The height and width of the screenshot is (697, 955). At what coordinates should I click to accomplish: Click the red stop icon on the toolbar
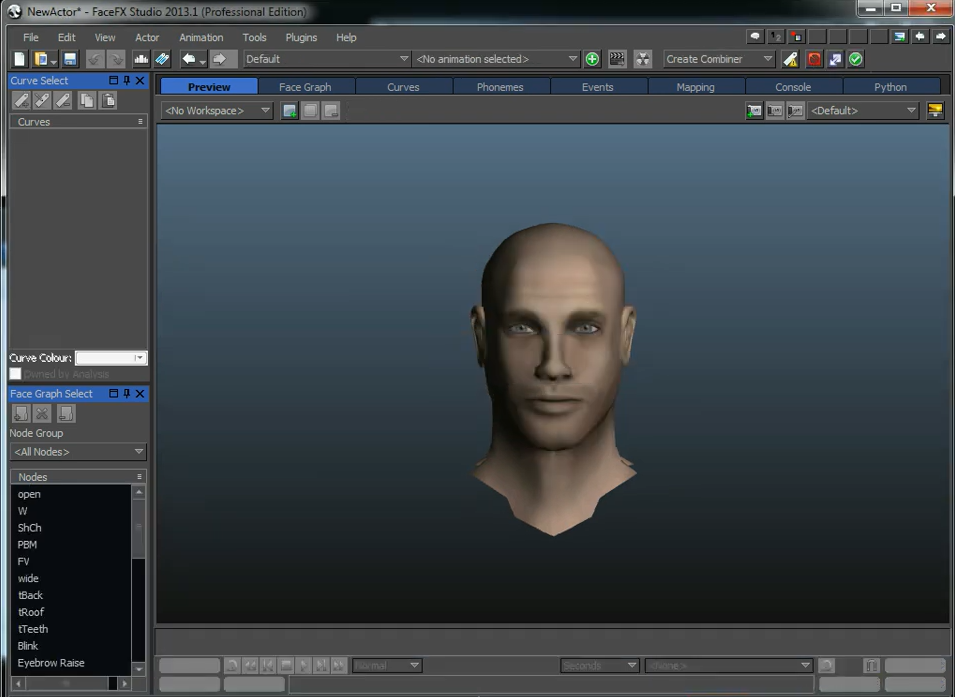click(812, 59)
